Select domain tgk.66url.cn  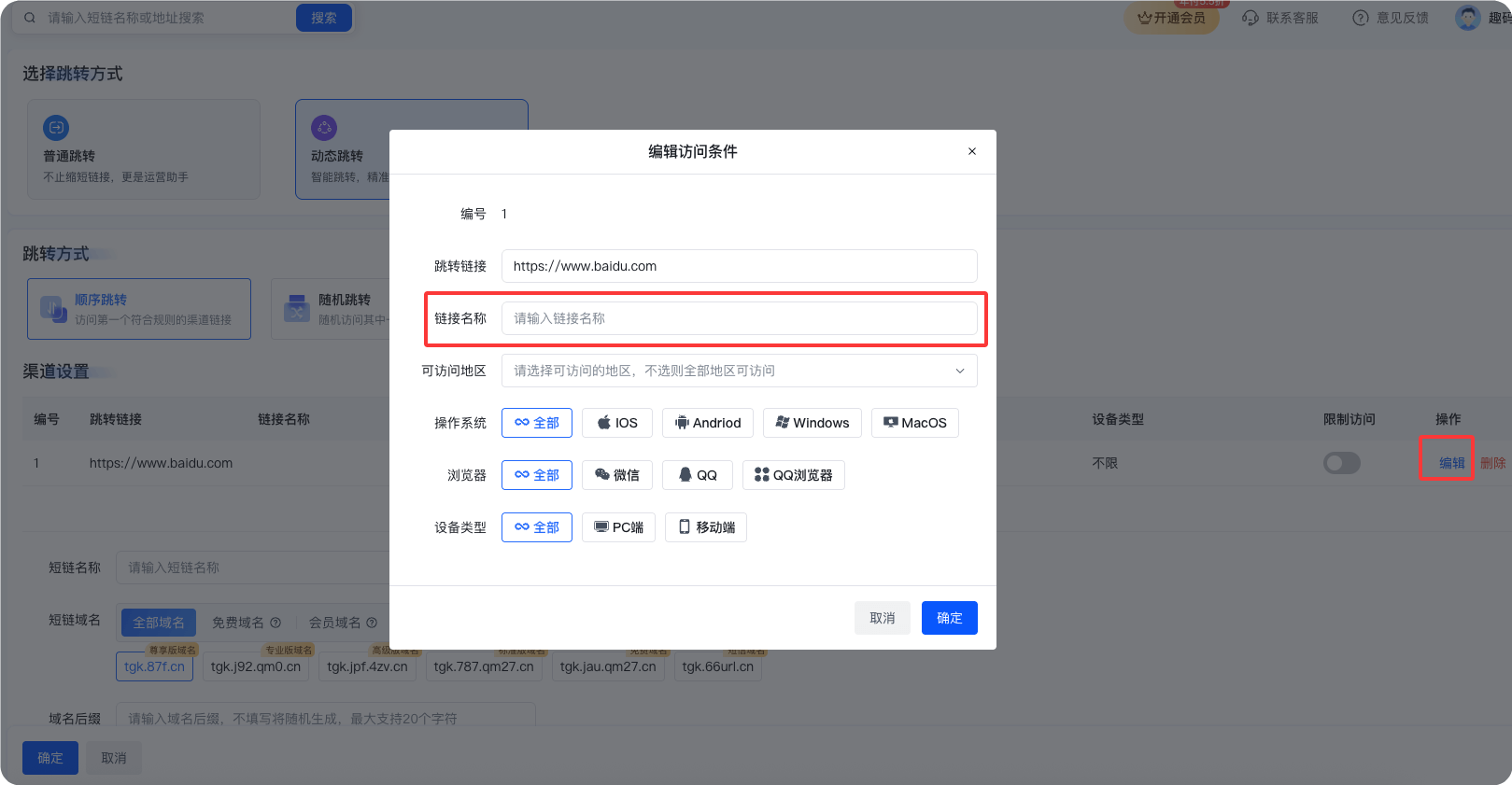tap(718, 666)
